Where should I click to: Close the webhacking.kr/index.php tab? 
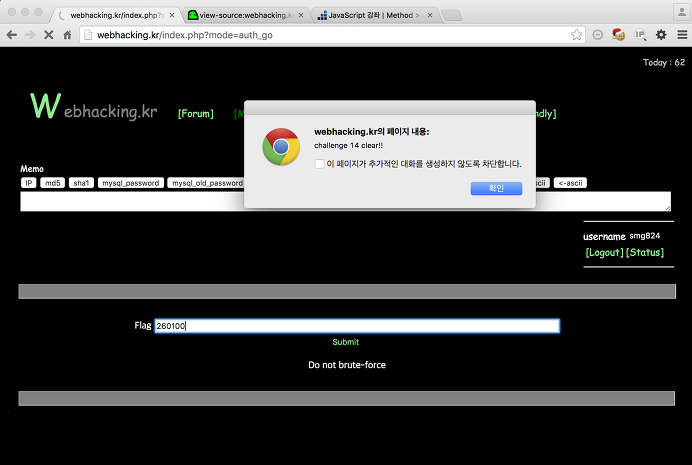[172, 15]
